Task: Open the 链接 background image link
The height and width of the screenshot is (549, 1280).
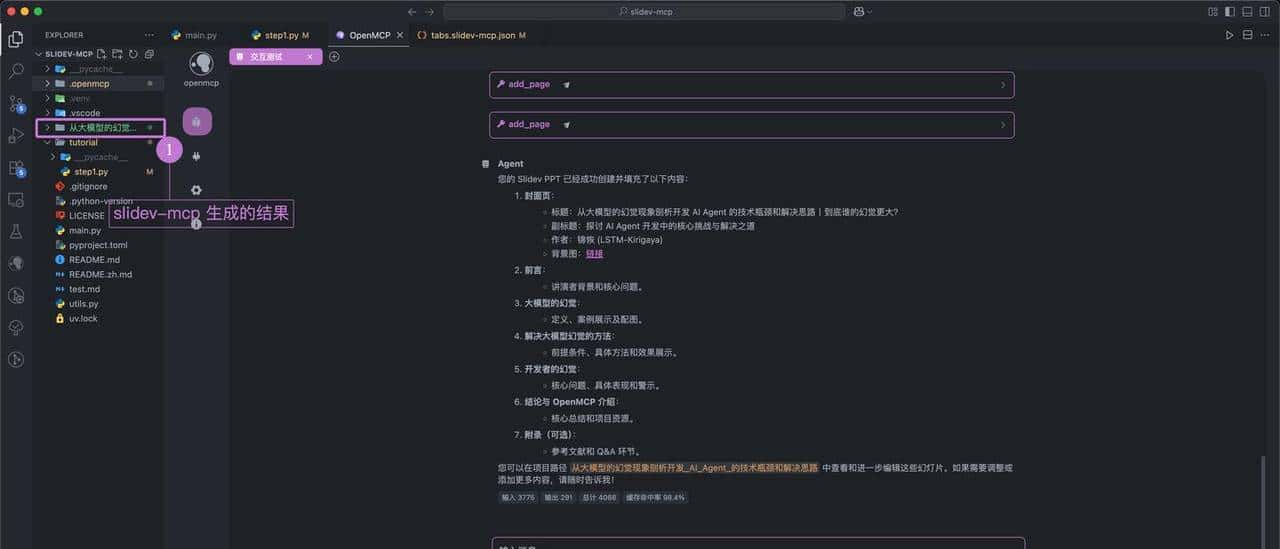Action: pos(594,254)
